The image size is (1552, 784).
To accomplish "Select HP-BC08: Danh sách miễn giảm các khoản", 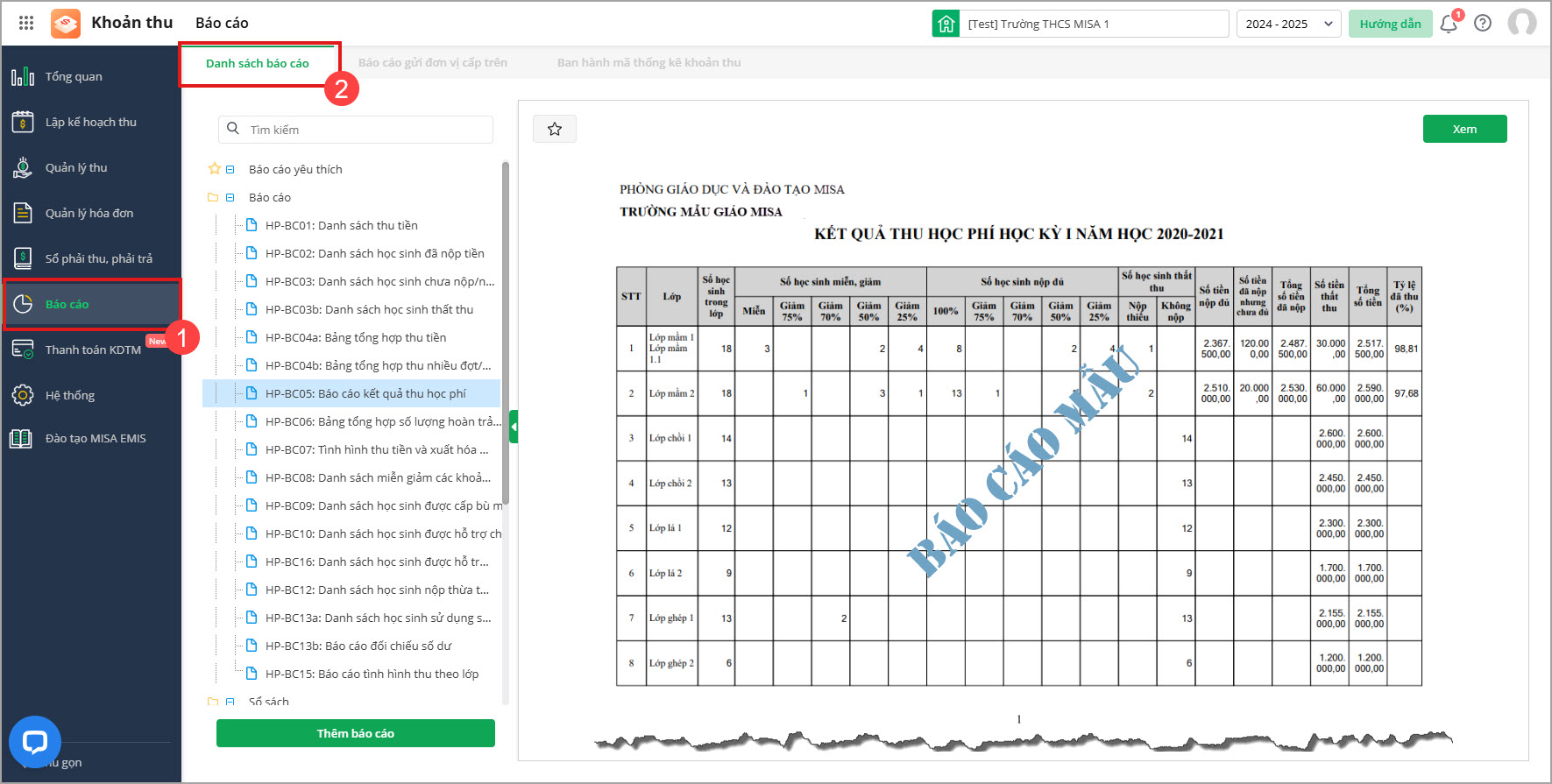I will 351,477.
